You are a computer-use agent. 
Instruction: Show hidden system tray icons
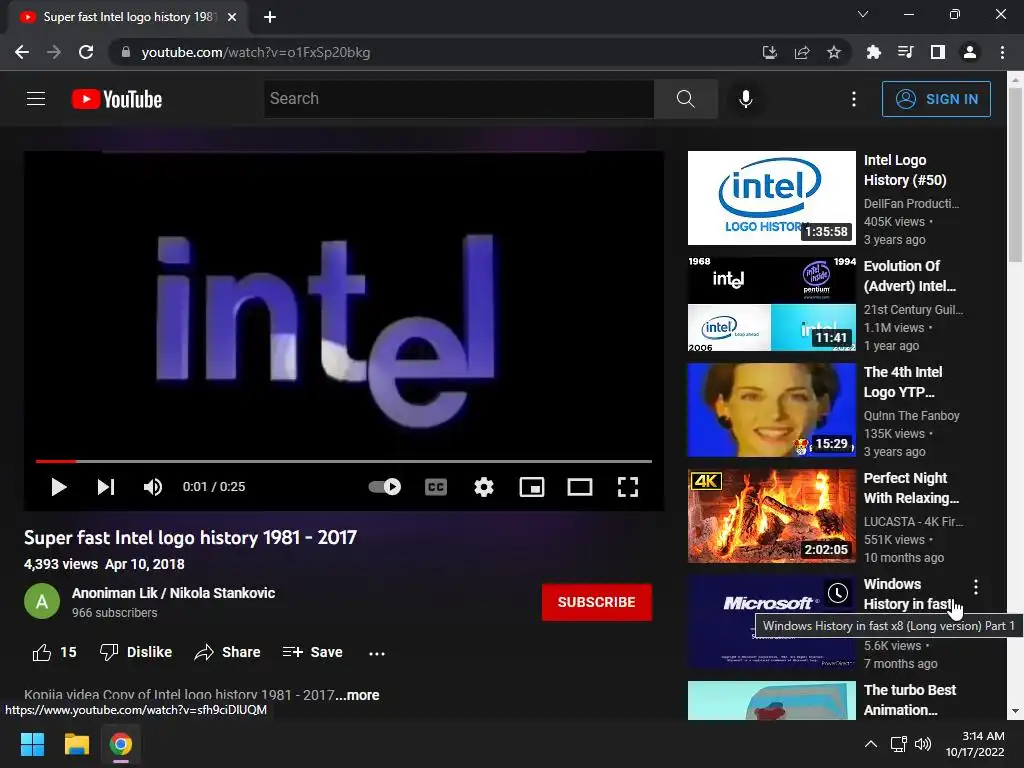[x=871, y=744]
